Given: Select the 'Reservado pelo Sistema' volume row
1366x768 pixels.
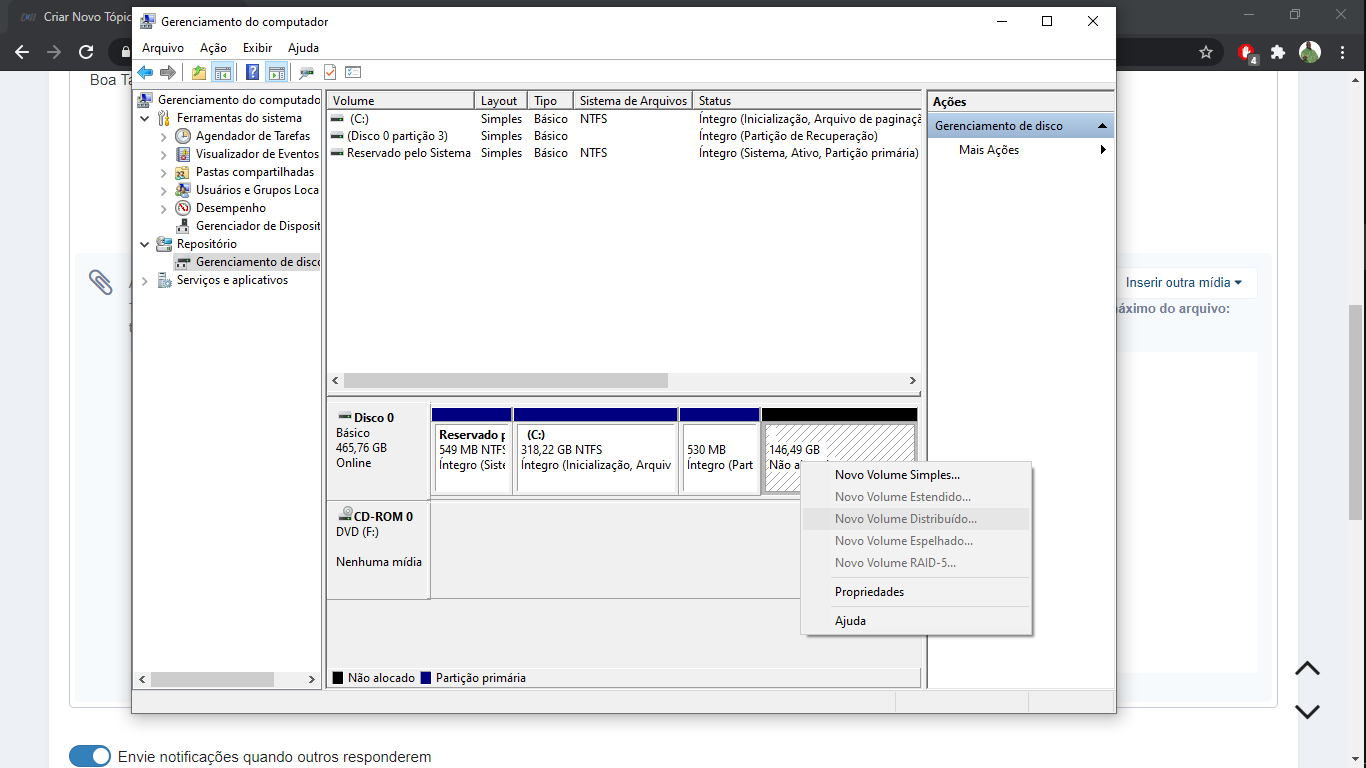Looking at the screenshot, I should pyautogui.click(x=623, y=153).
